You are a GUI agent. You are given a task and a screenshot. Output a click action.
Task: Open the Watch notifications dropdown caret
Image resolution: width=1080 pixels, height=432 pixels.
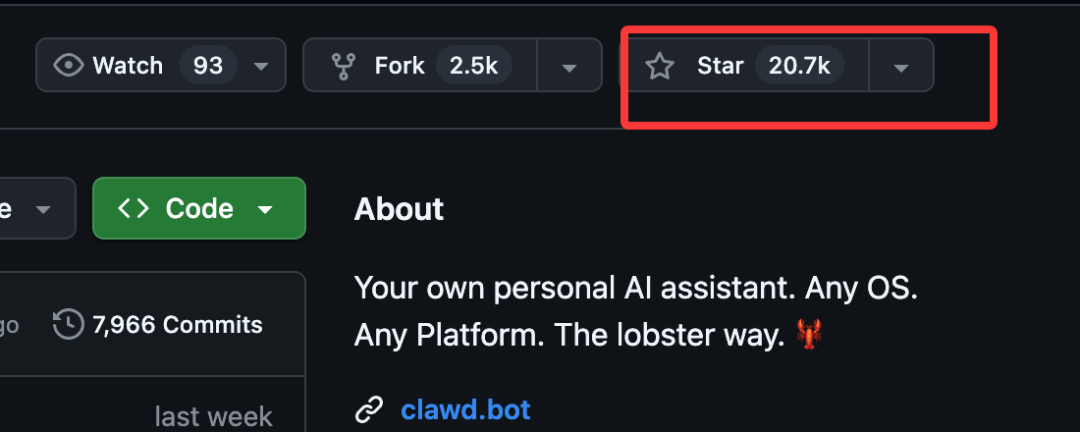pyautogui.click(x=261, y=67)
